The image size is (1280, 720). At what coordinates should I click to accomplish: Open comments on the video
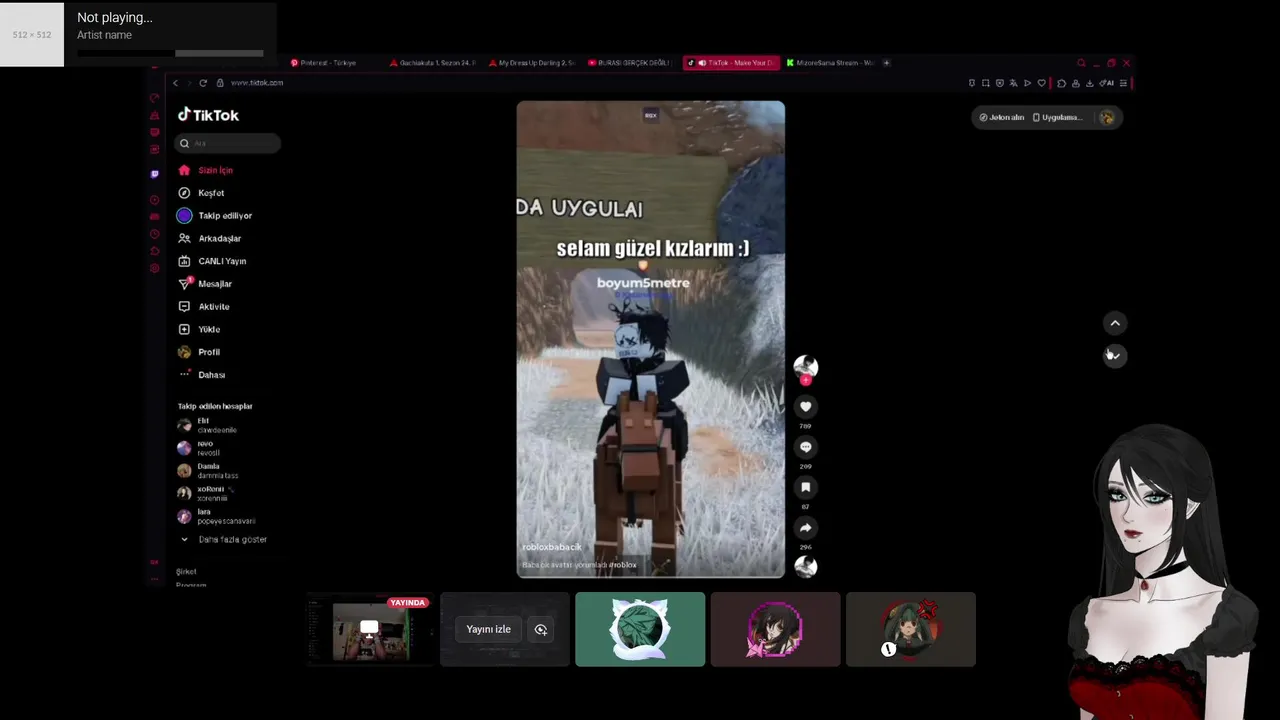click(x=805, y=447)
